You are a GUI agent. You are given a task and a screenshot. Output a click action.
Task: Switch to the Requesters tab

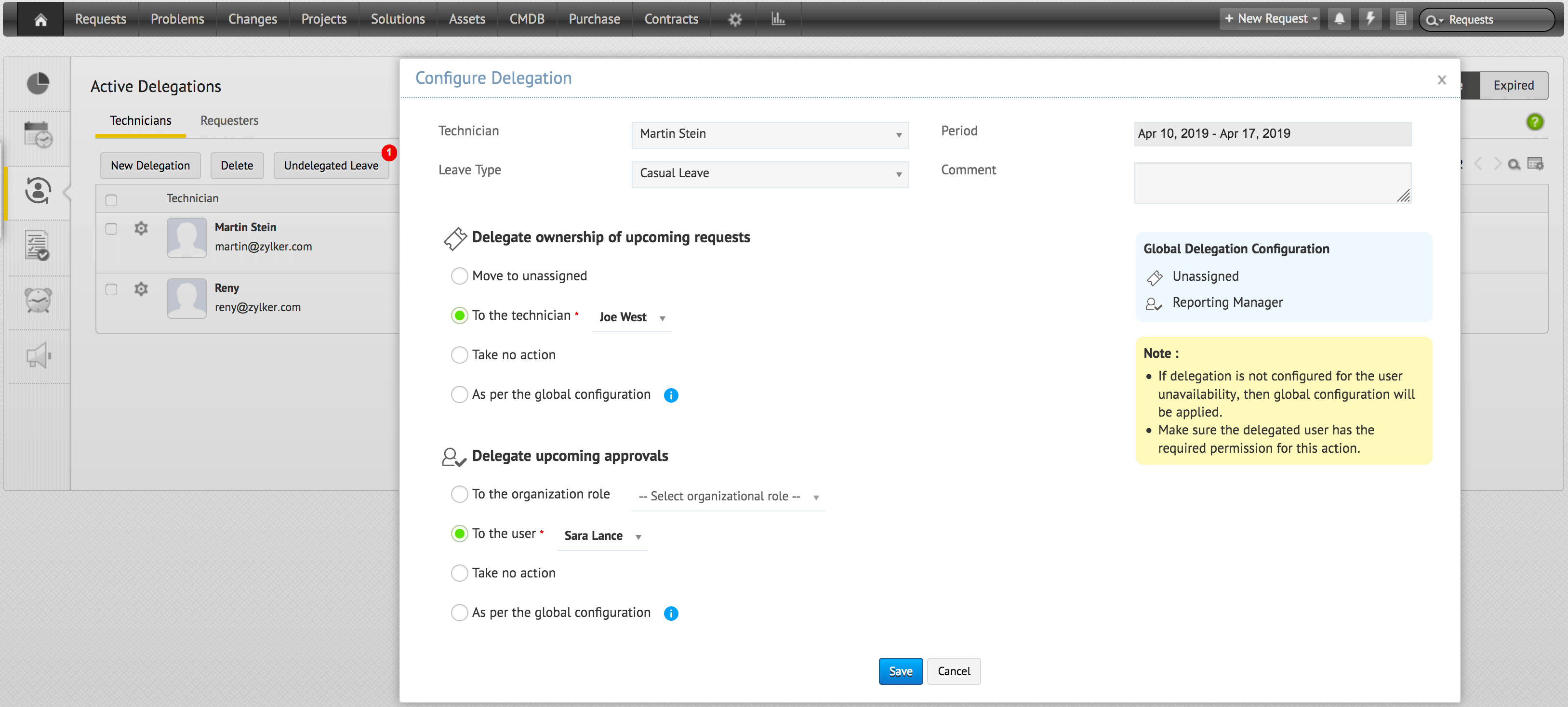coord(229,120)
